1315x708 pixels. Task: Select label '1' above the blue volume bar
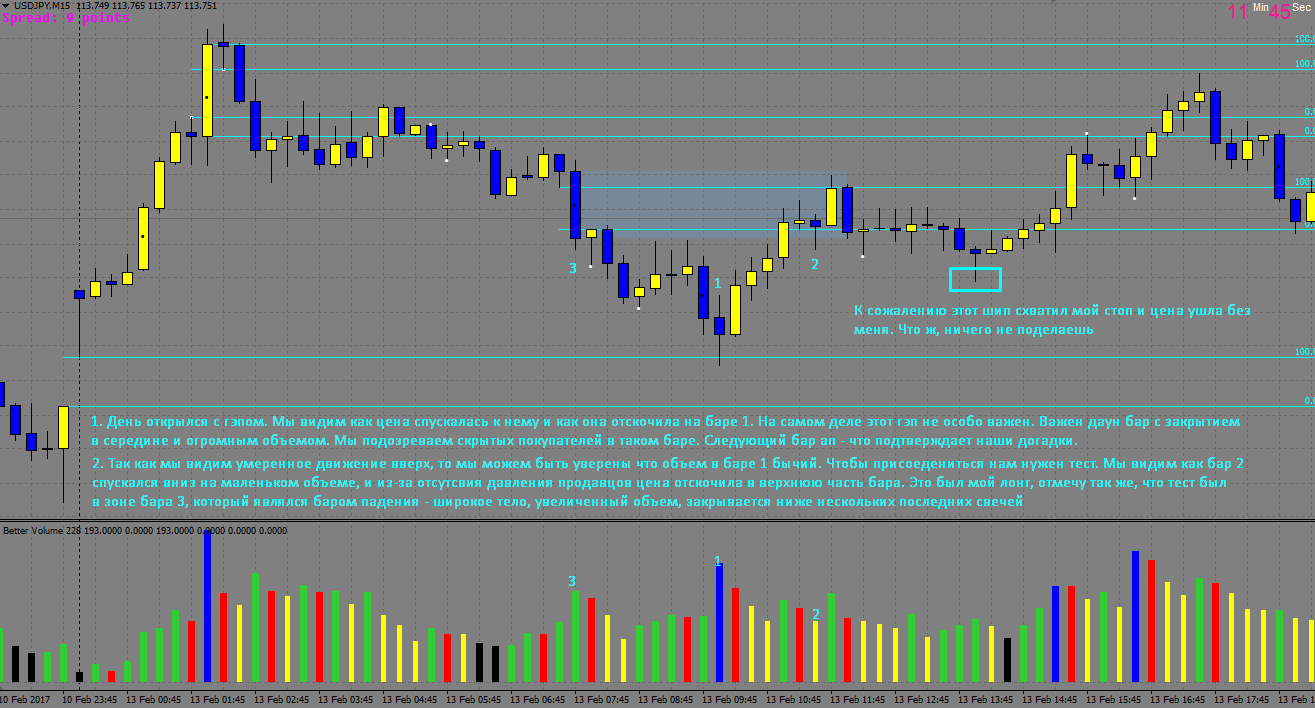click(x=717, y=561)
